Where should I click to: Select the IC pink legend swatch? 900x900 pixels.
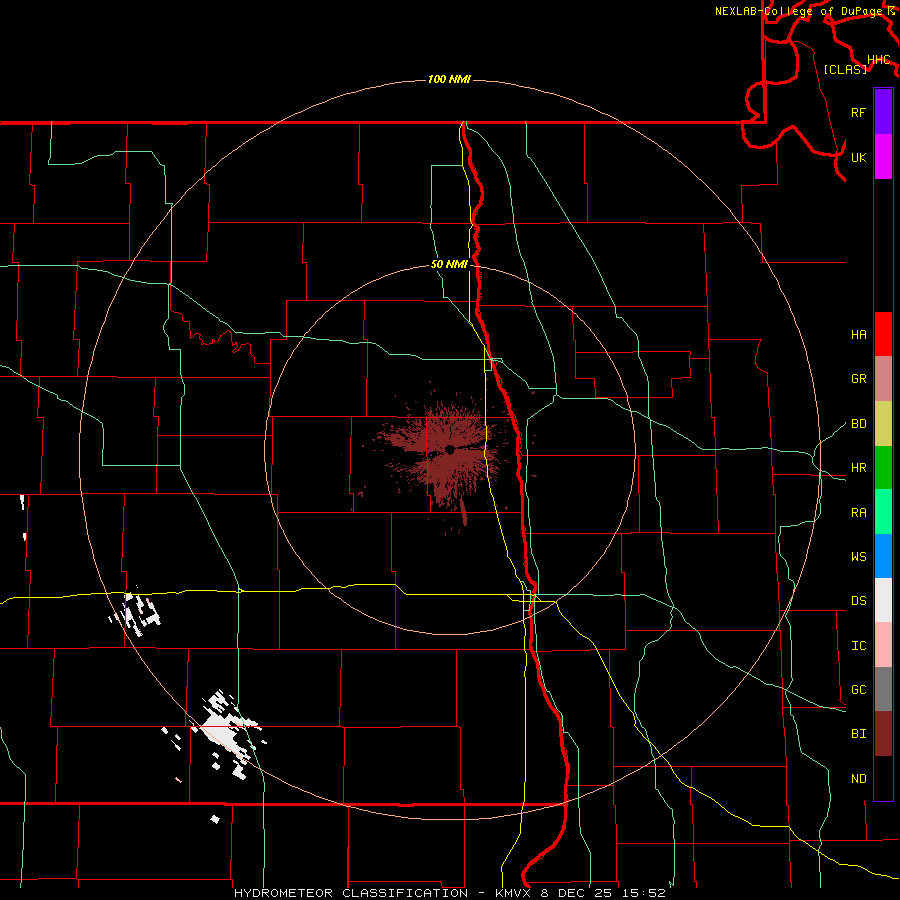pos(883,645)
